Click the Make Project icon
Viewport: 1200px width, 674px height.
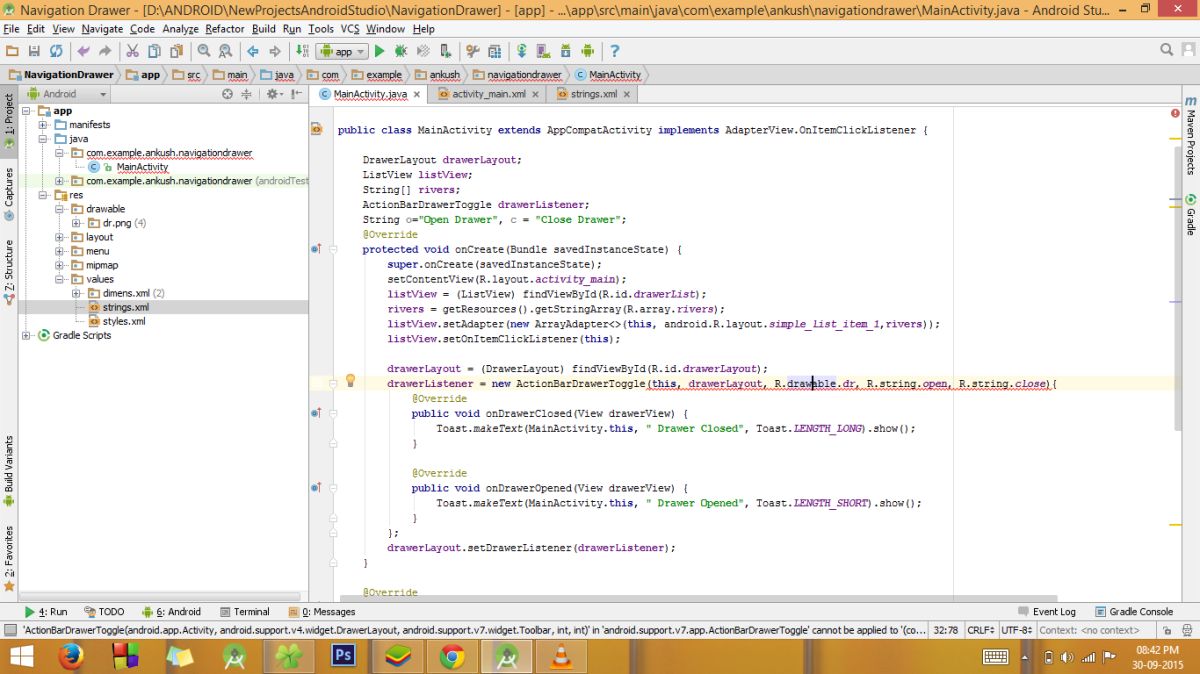pos(302,51)
